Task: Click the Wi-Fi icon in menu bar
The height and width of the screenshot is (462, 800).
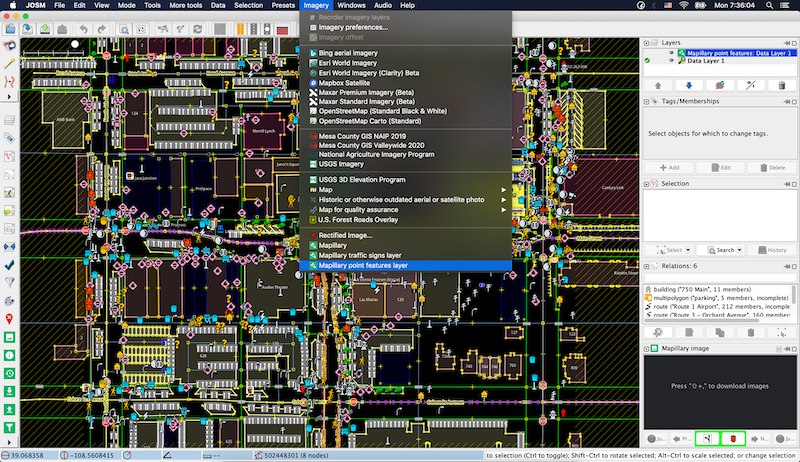Action: pos(684,5)
